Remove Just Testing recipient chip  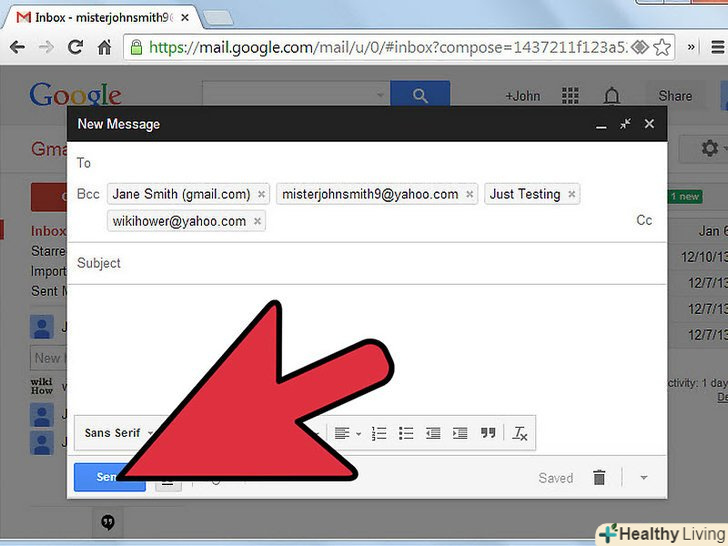(572, 195)
